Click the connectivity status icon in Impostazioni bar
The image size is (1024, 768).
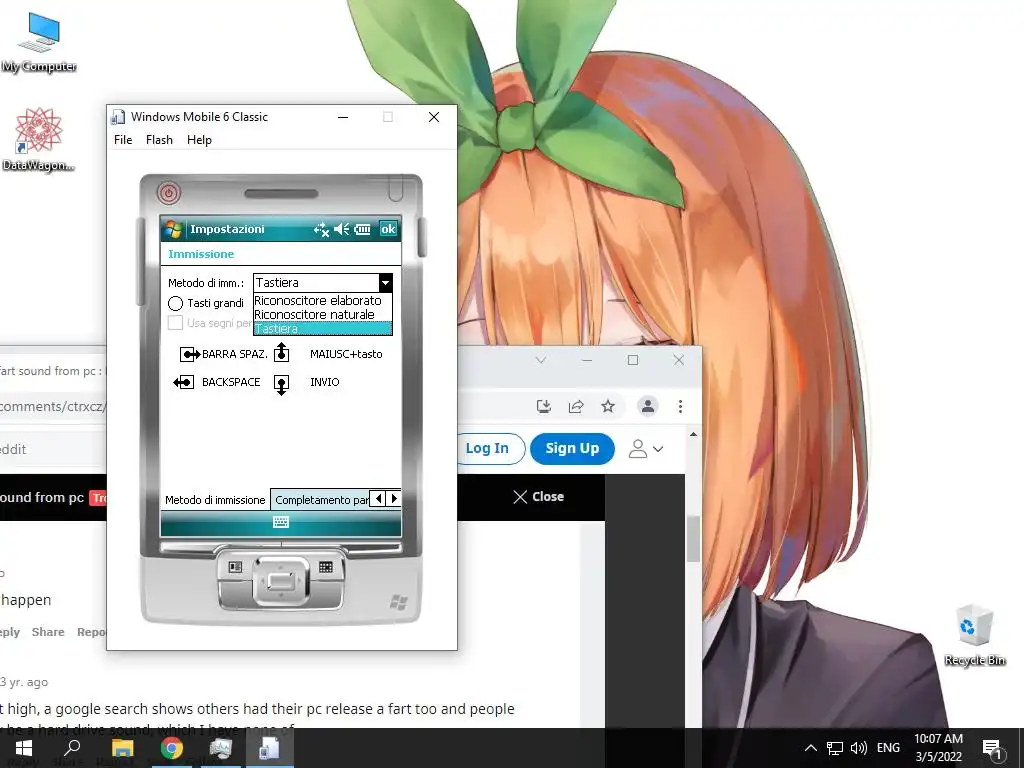click(x=321, y=229)
